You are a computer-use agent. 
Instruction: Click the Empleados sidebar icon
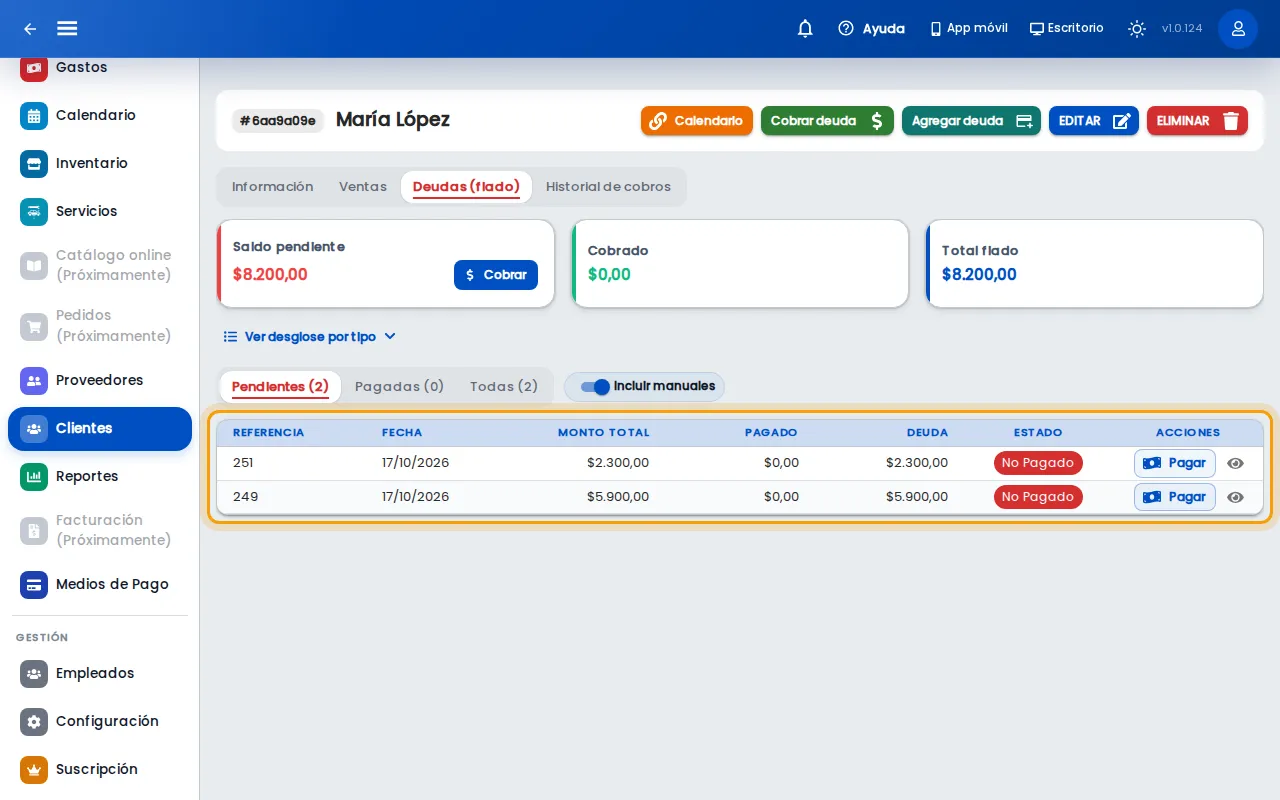34,673
